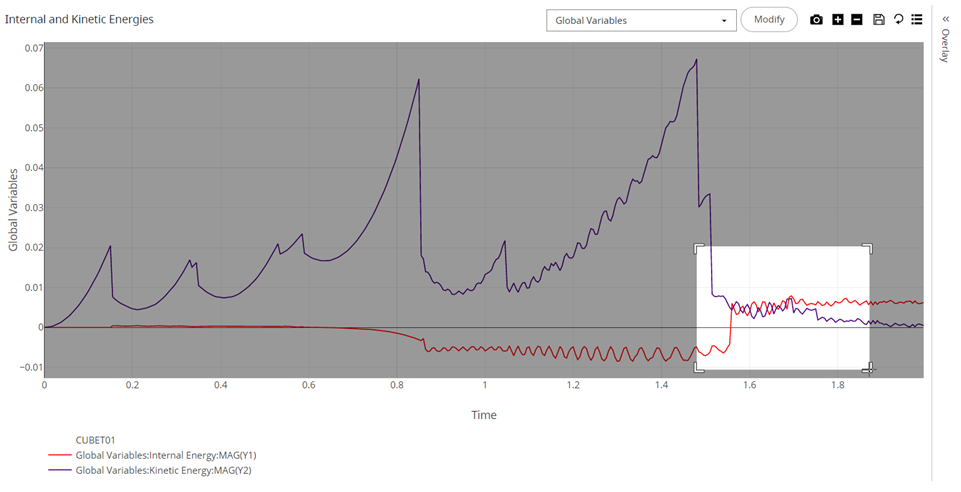
Task: Click the Overlay side panel label
Action: (945, 45)
